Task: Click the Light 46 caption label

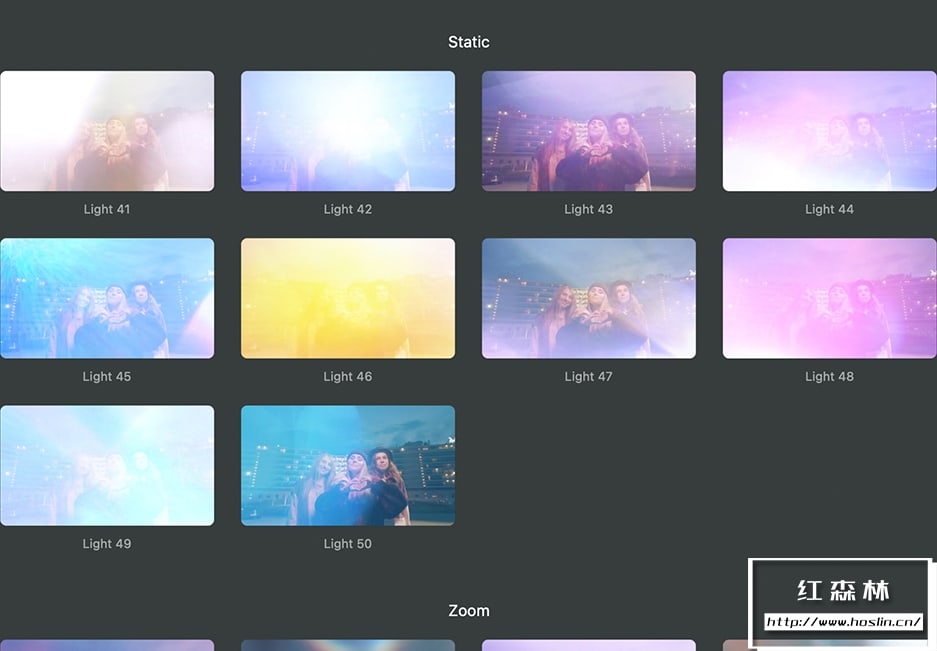Action: (x=348, y=377)
